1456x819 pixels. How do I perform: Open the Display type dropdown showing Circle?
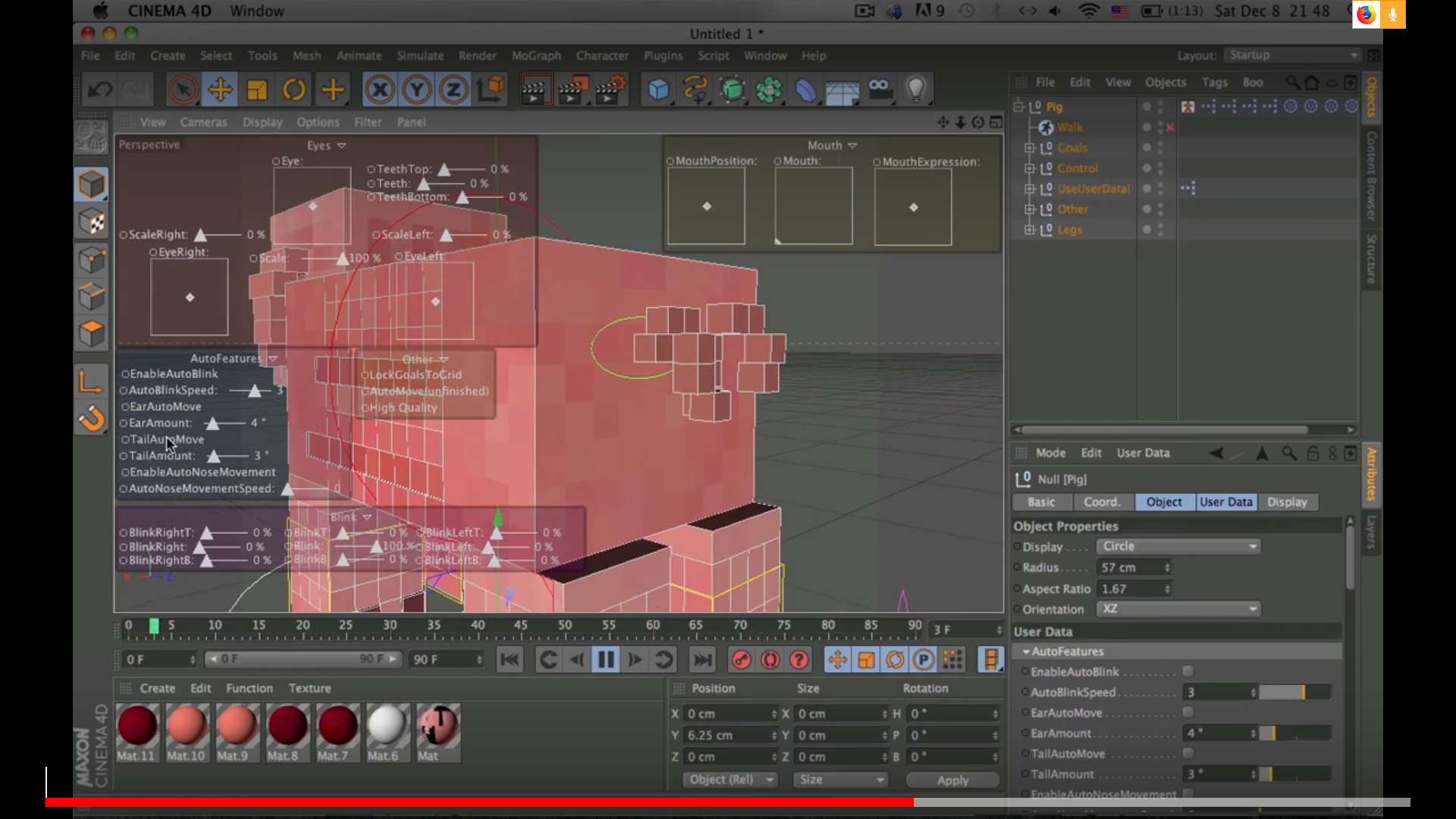point(1178,546)
